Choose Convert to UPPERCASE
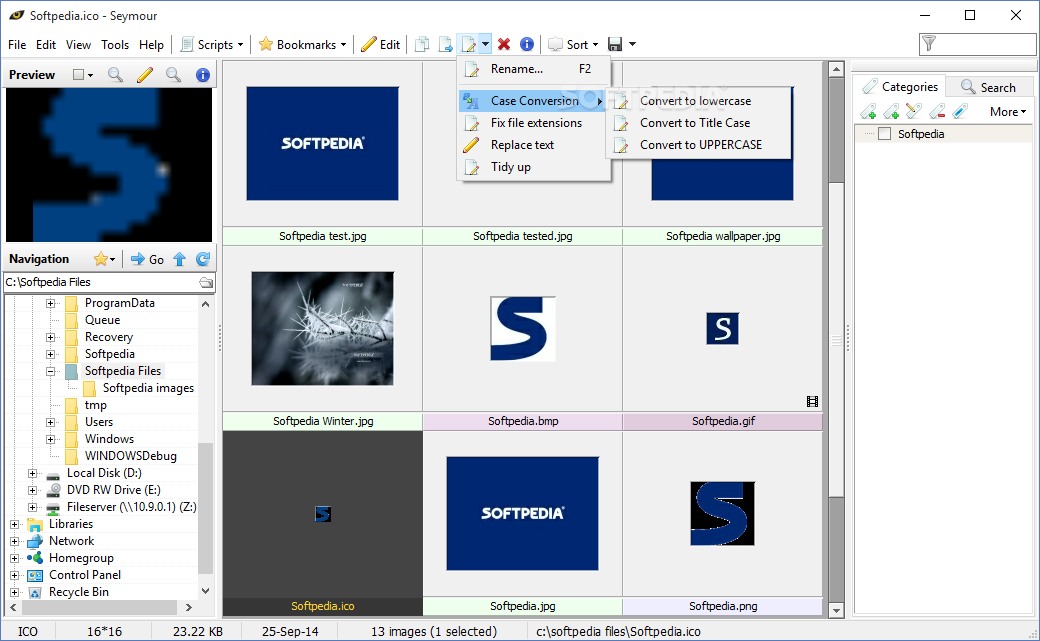The height and width of the screenshot is (641, 1040). pos(699,145)
